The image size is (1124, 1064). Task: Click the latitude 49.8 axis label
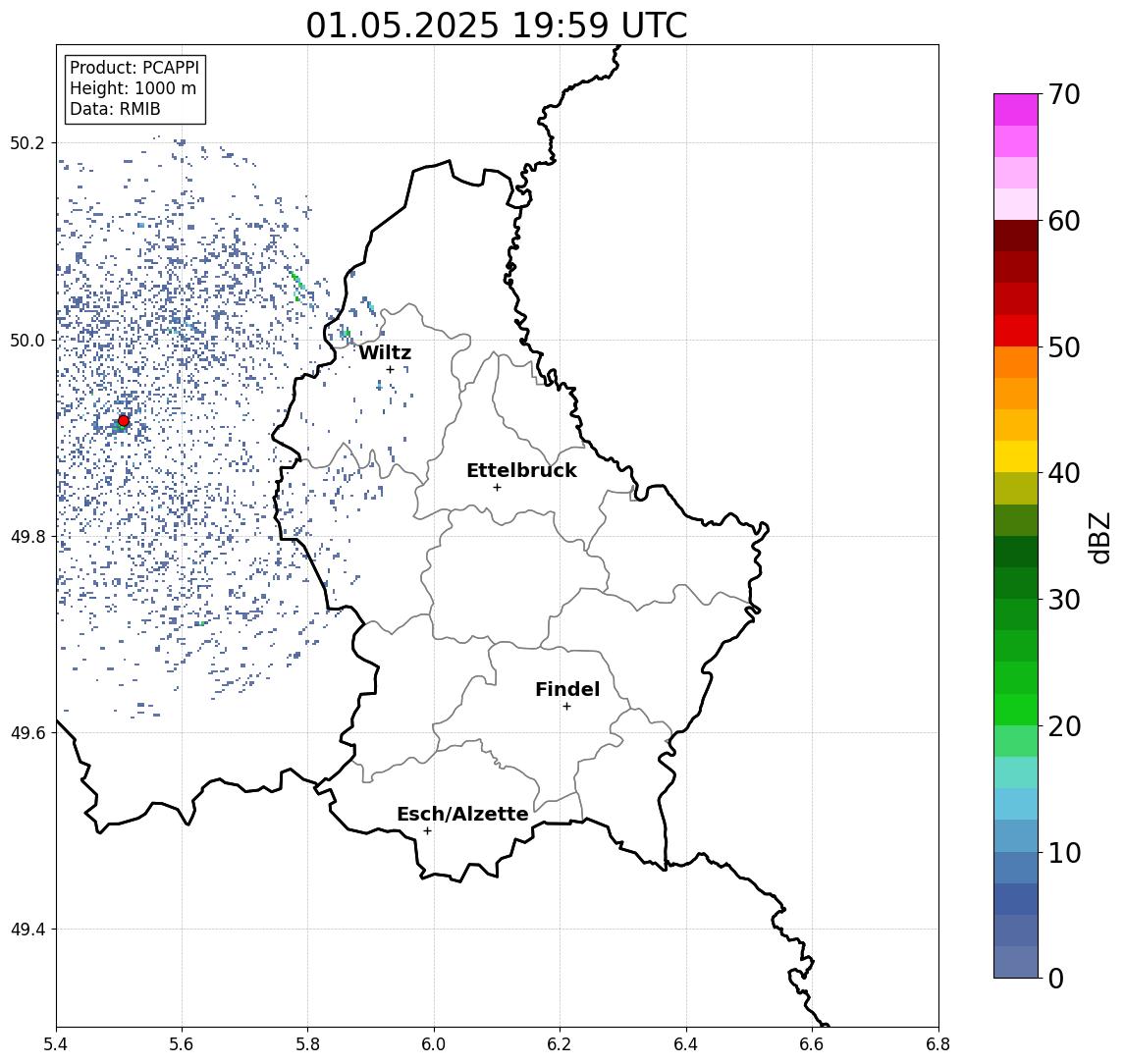27,537
